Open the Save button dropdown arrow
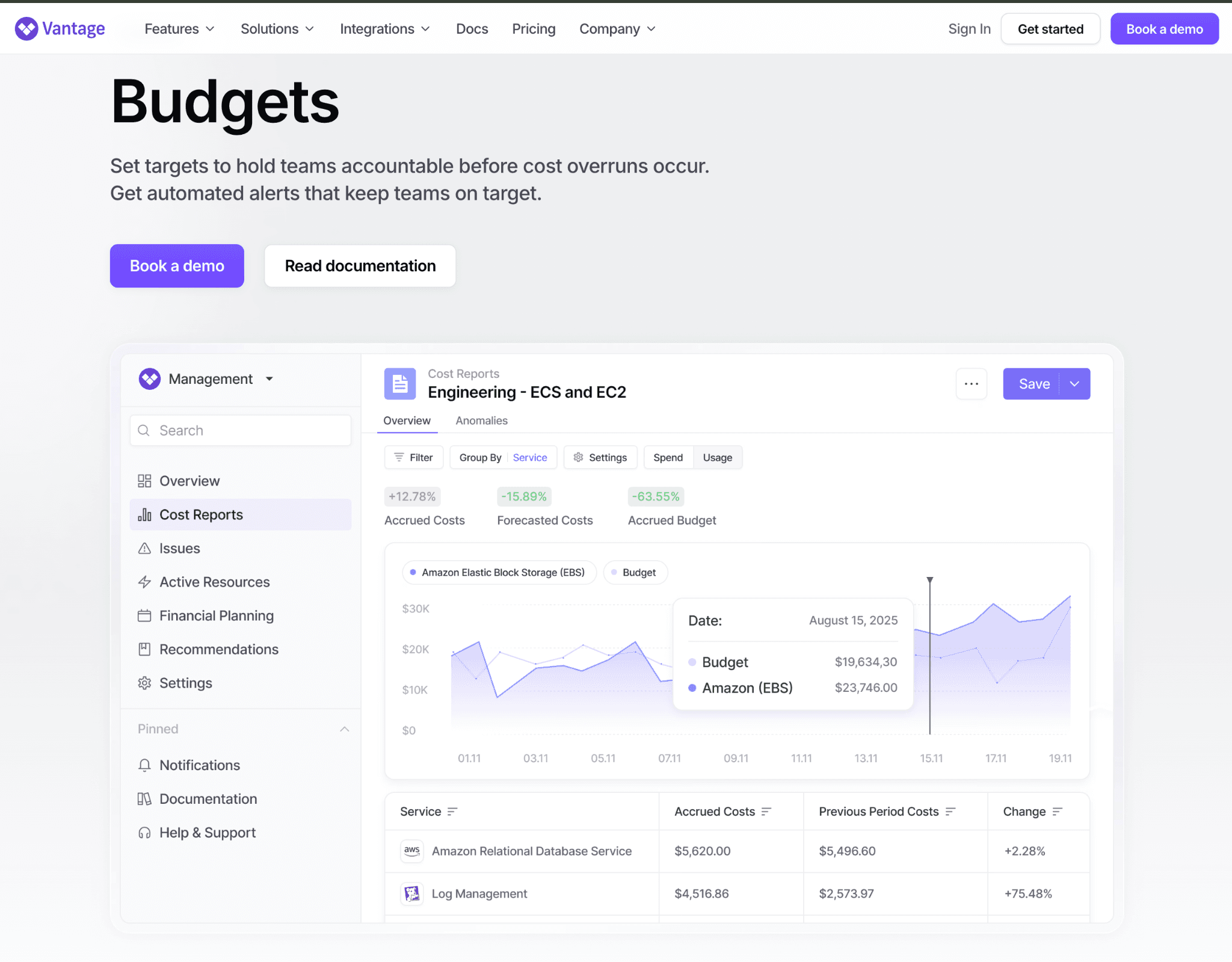The width and height of the screenshot is (1232, 962). pyautogui.click(x=1074, y=384)
